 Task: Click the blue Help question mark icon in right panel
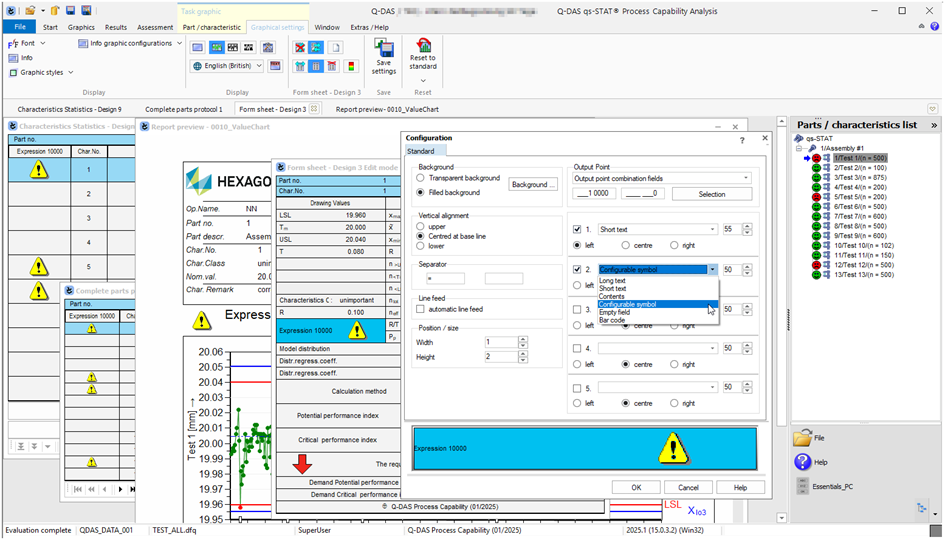(x=803, y=462)
